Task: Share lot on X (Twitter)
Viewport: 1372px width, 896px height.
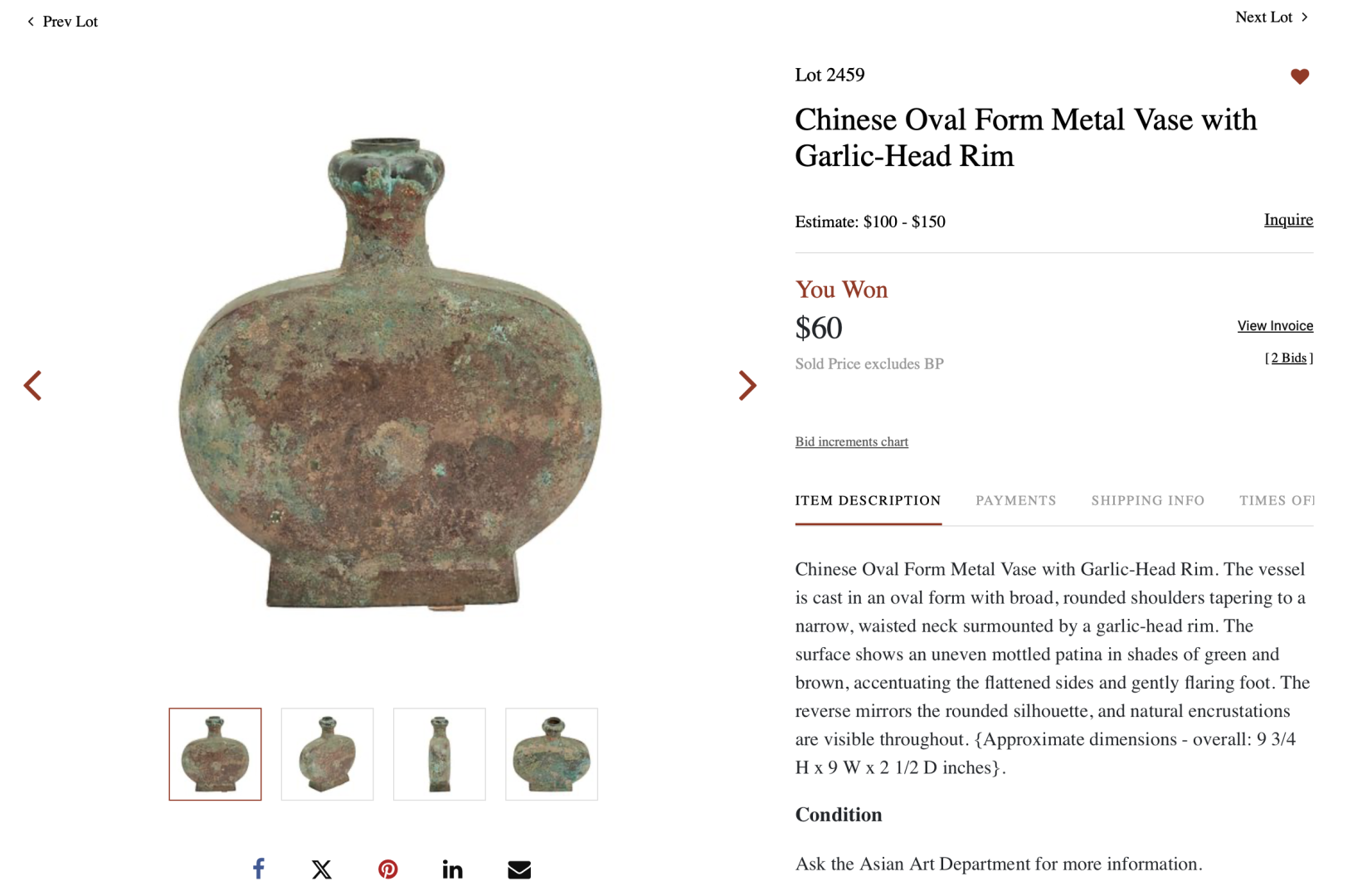Action: [322, 869]
